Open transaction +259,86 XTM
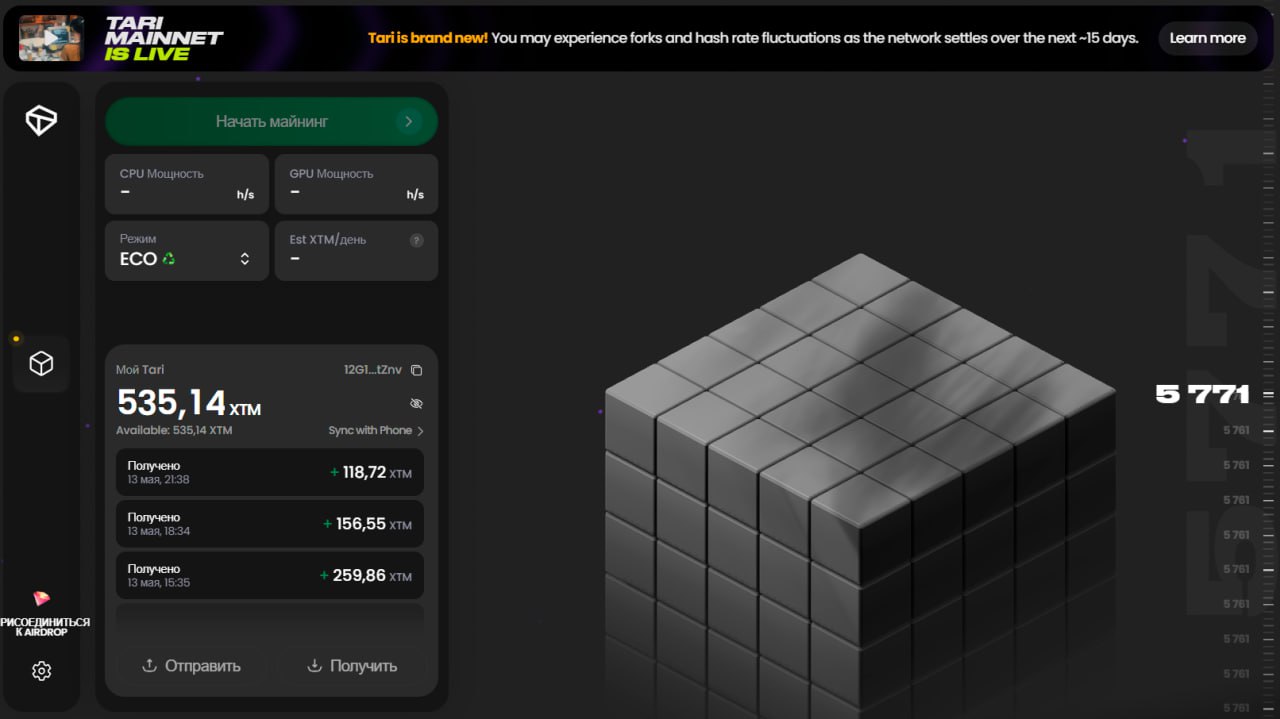1280x719 pixels. coord(270,575)
